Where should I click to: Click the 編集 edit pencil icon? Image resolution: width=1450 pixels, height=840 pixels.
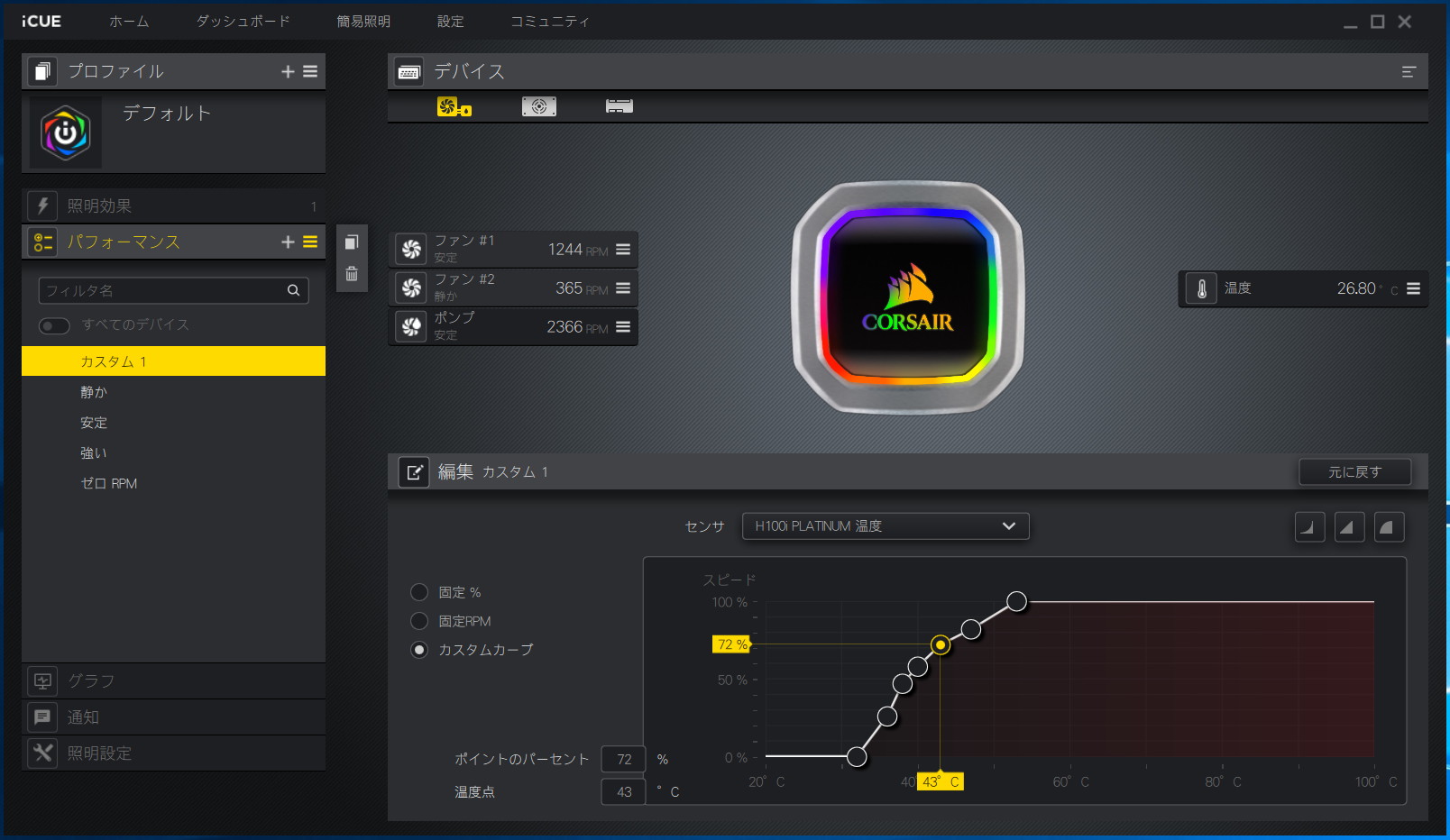(x=414, y=471)
